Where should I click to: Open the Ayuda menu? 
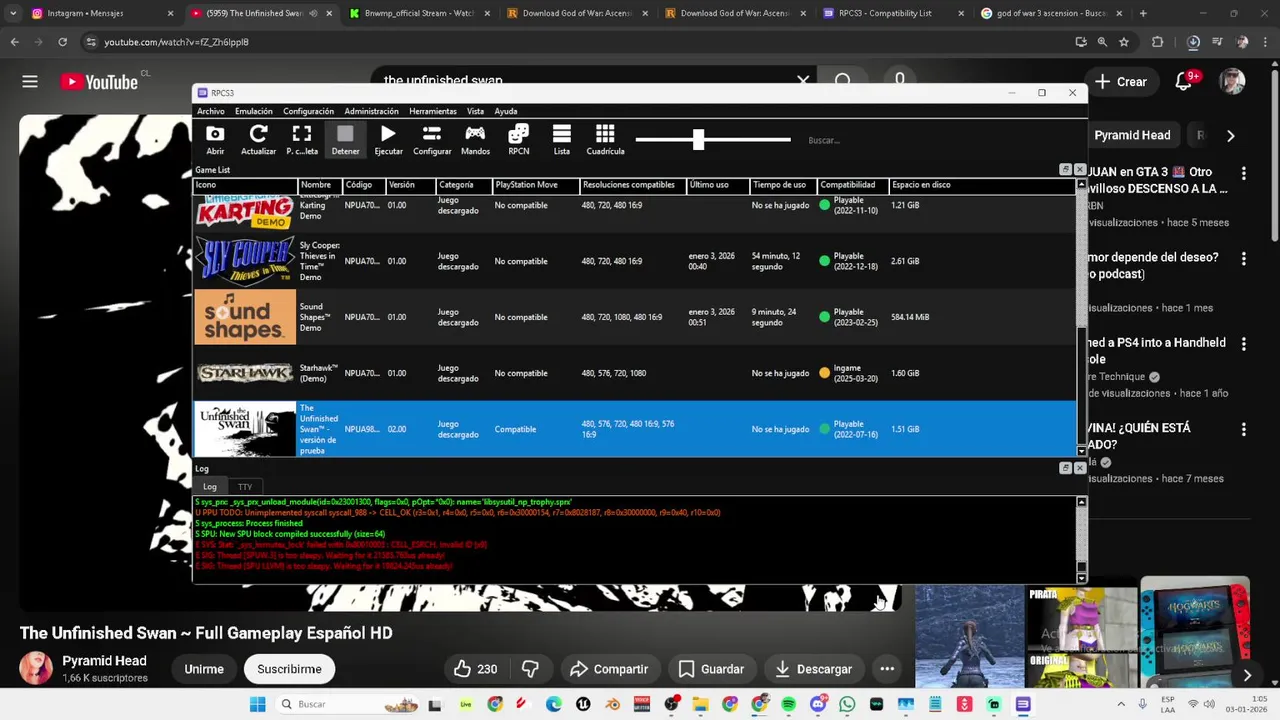[506, 111]
